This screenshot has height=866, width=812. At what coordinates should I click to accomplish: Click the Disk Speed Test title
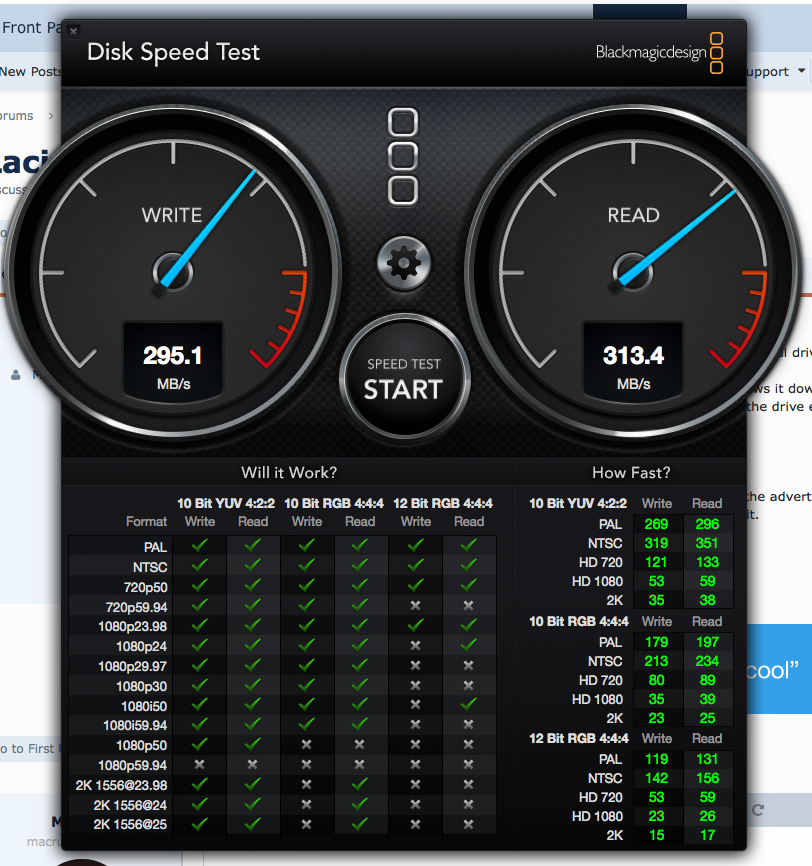click(x=173, y=52)
